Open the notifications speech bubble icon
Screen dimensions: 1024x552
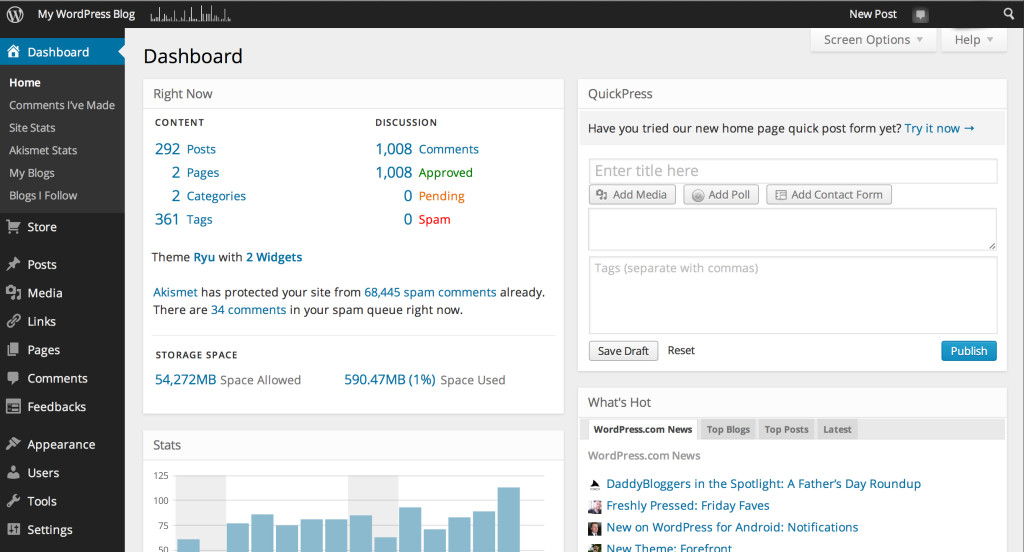[x=920, y=14]
